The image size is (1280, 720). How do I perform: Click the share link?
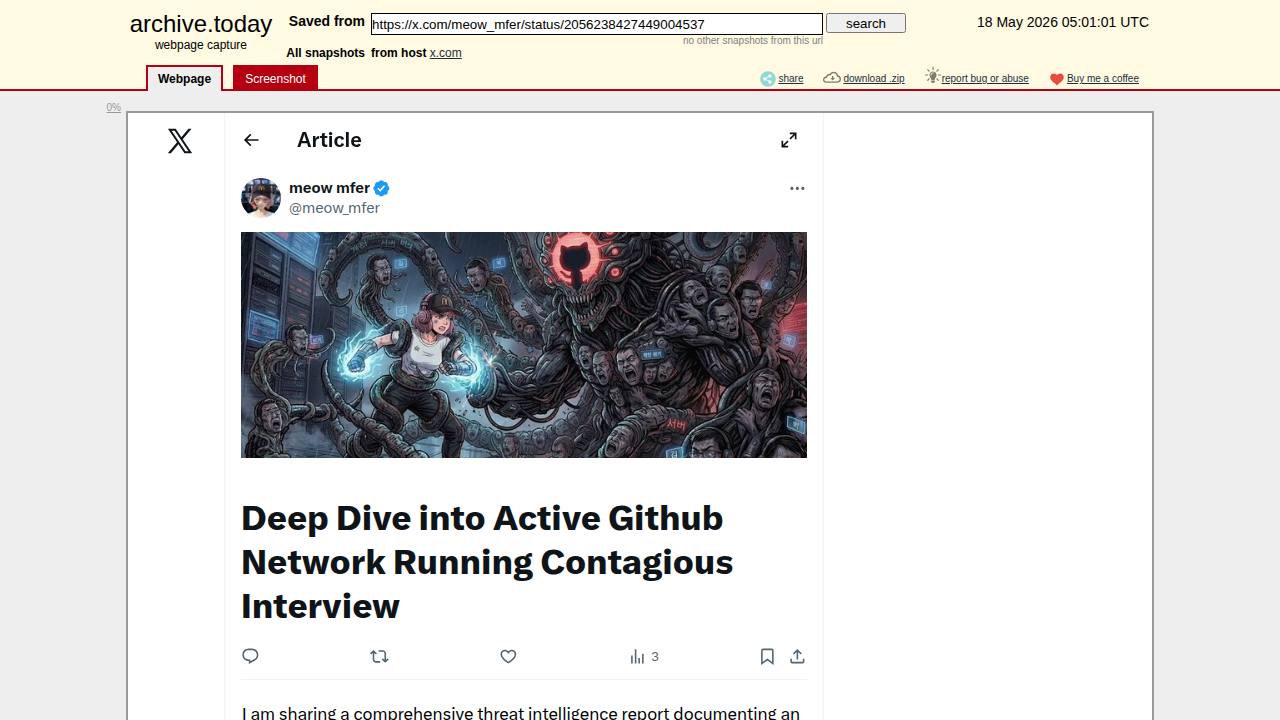tap(791, 79)
